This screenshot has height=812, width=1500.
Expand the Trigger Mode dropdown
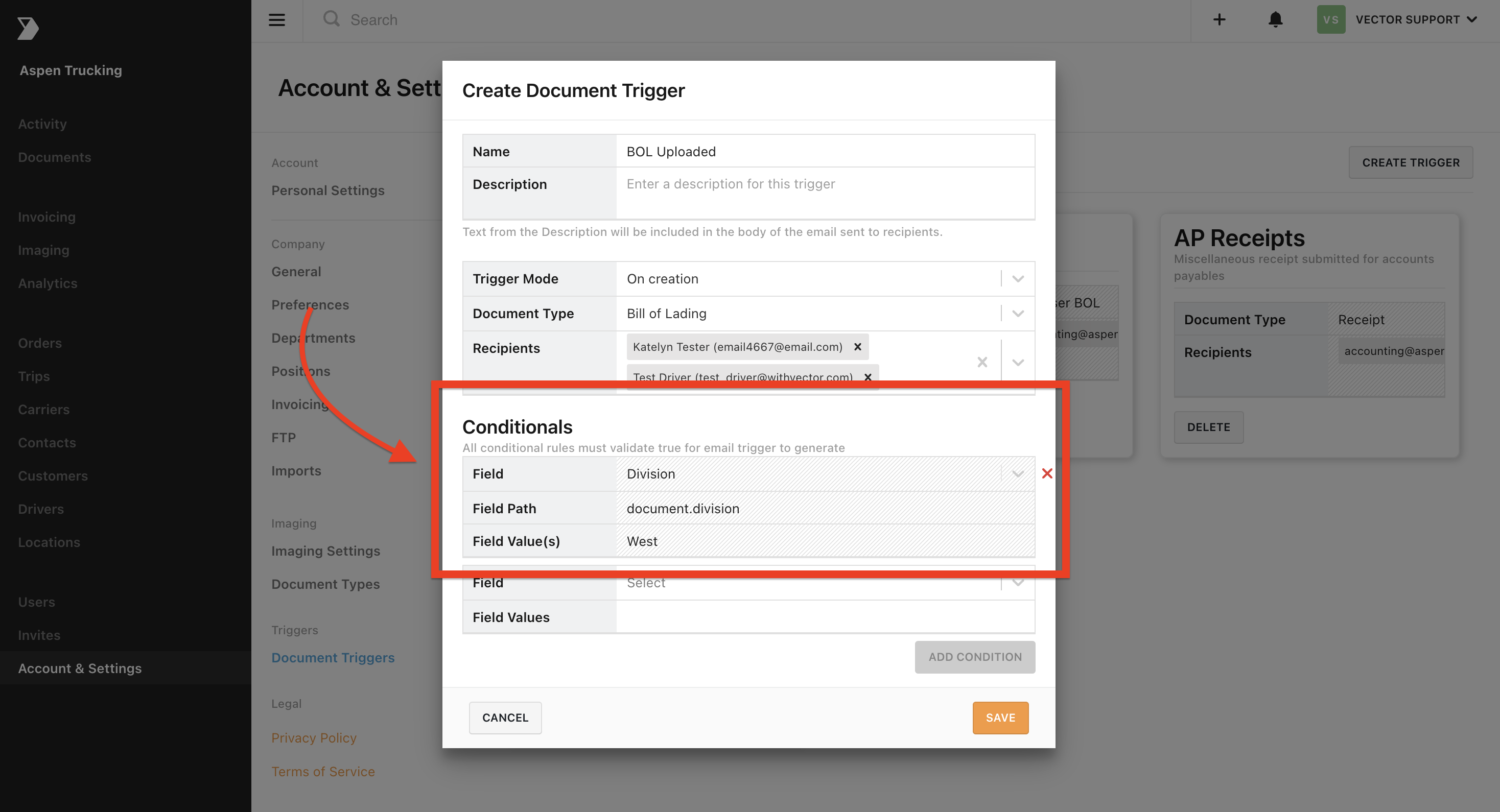point(1018,279)
